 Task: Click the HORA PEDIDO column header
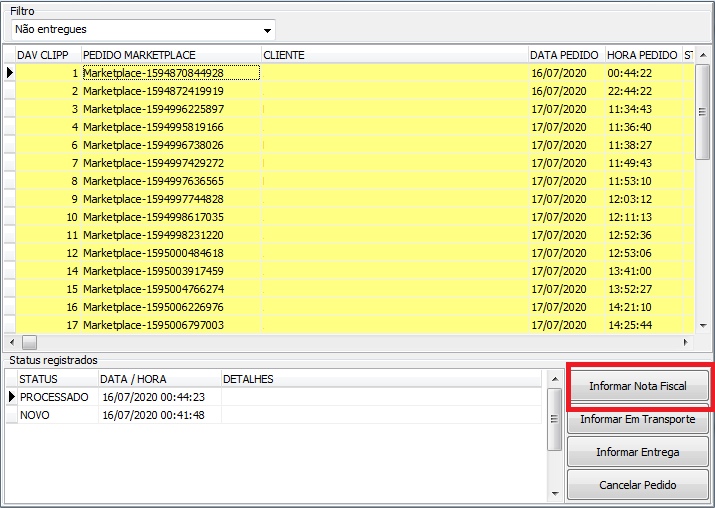[x=641, y=55]
